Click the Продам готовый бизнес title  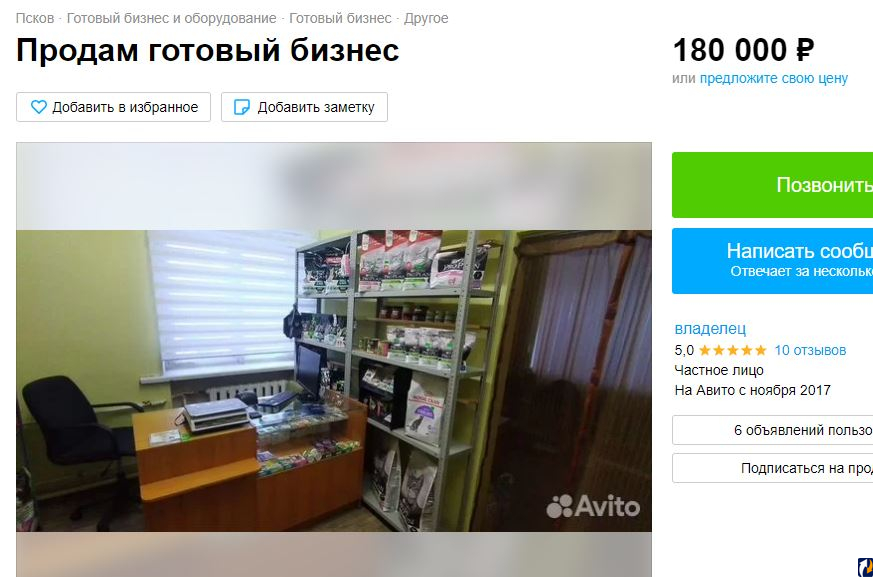click(x=208, y=50)
